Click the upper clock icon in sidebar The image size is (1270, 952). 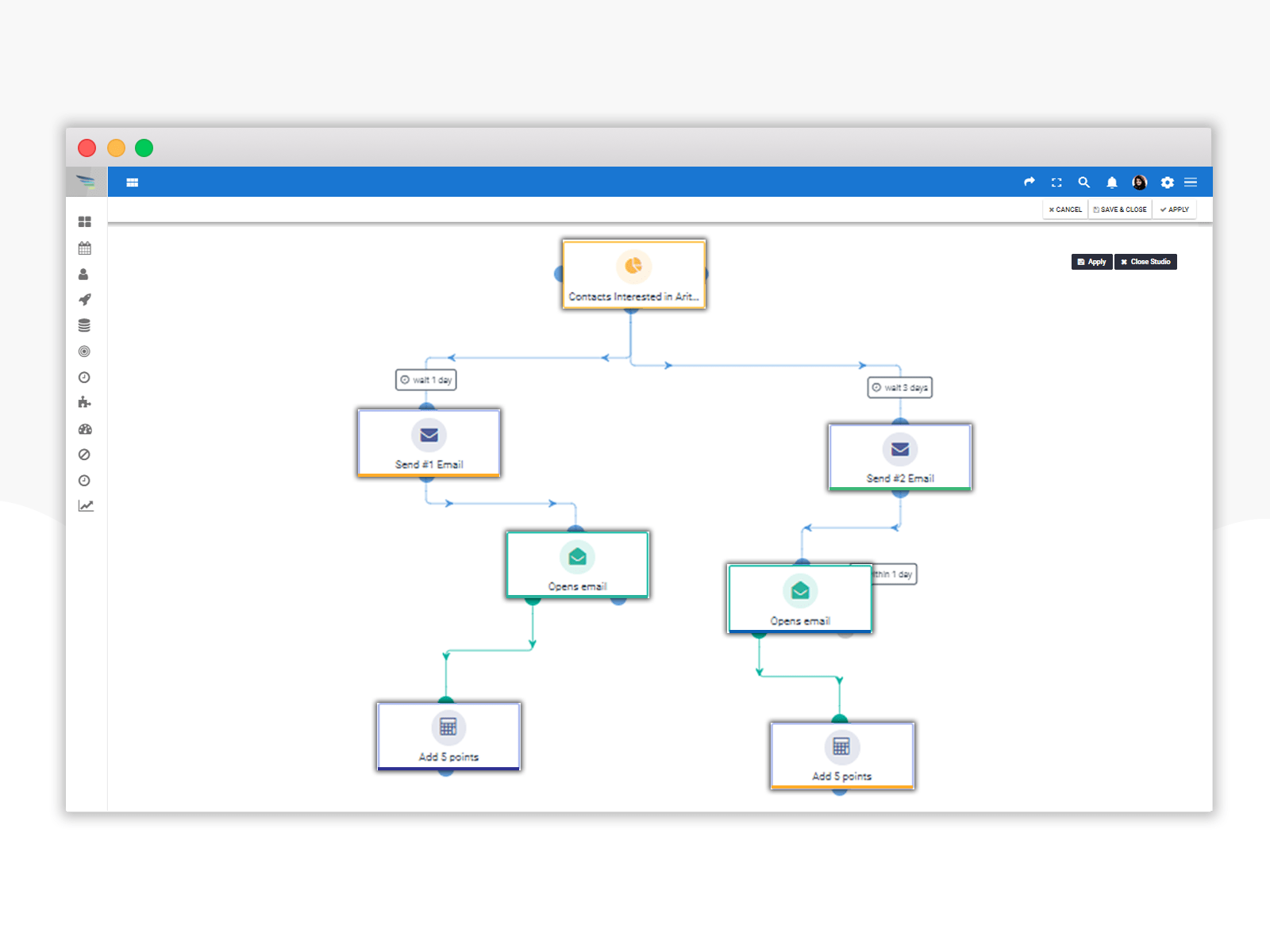pyautogui.click(x=84, y=378)
